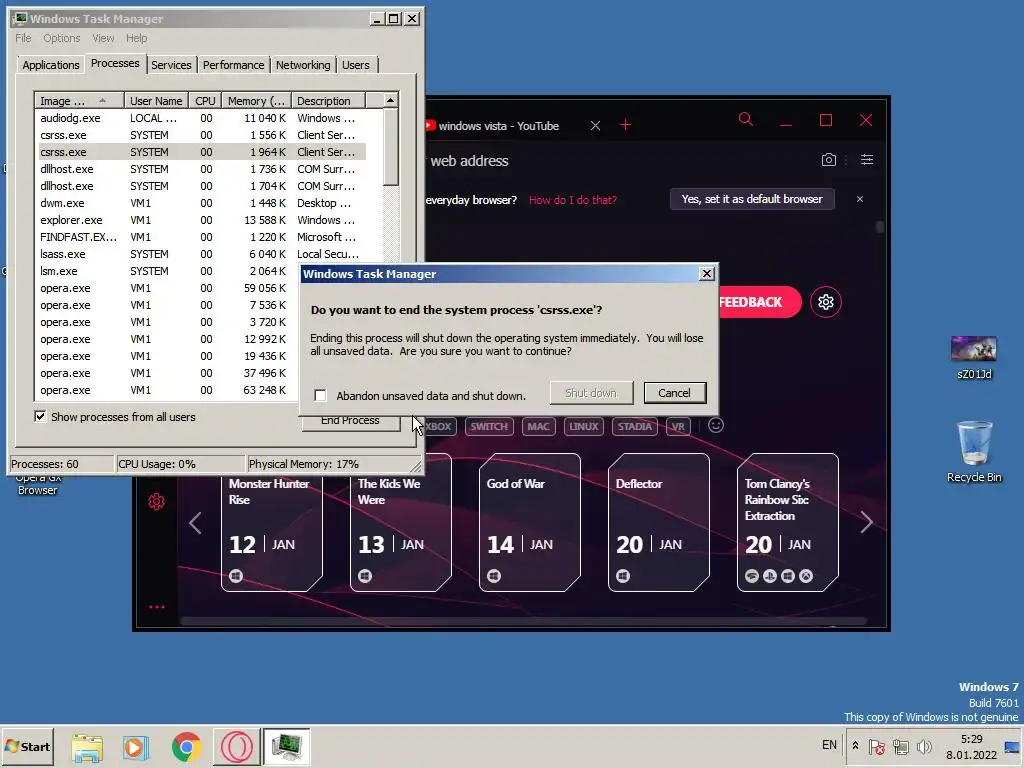This screenshot has height=768, width=1024.
Task: Open the Task Manager Help menu
Action: click(136, 38)
